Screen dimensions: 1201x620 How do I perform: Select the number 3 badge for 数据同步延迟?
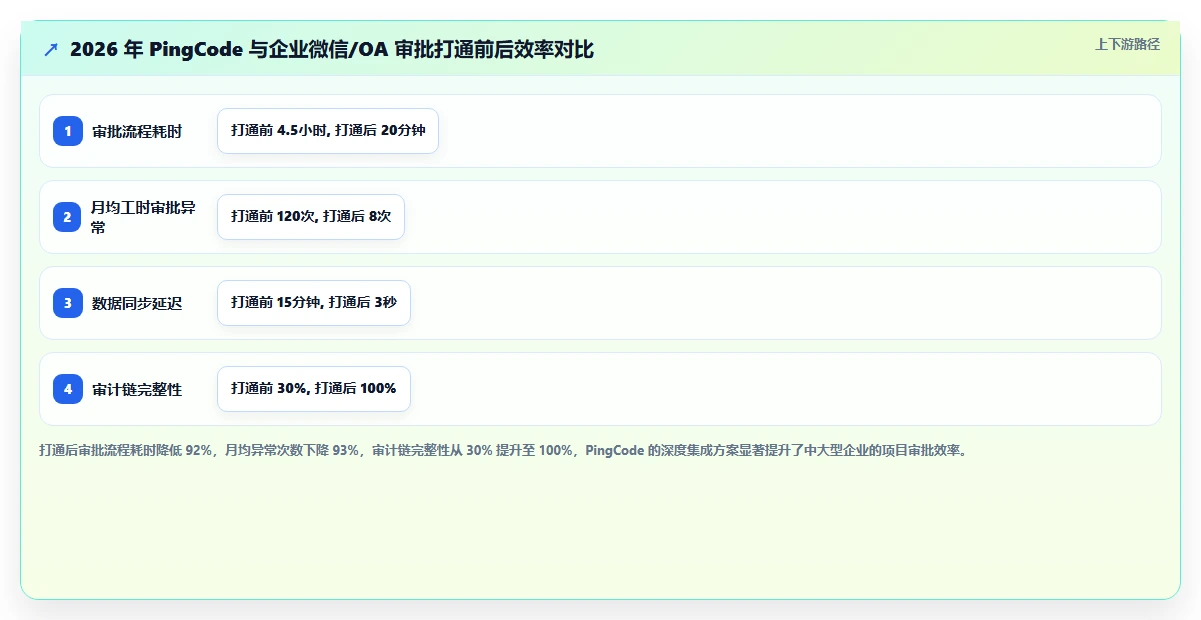(68, 303)
